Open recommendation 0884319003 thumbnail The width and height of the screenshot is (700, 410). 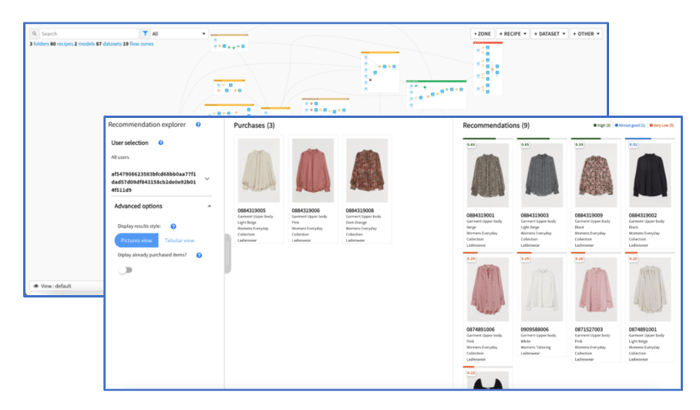point(542,175)
